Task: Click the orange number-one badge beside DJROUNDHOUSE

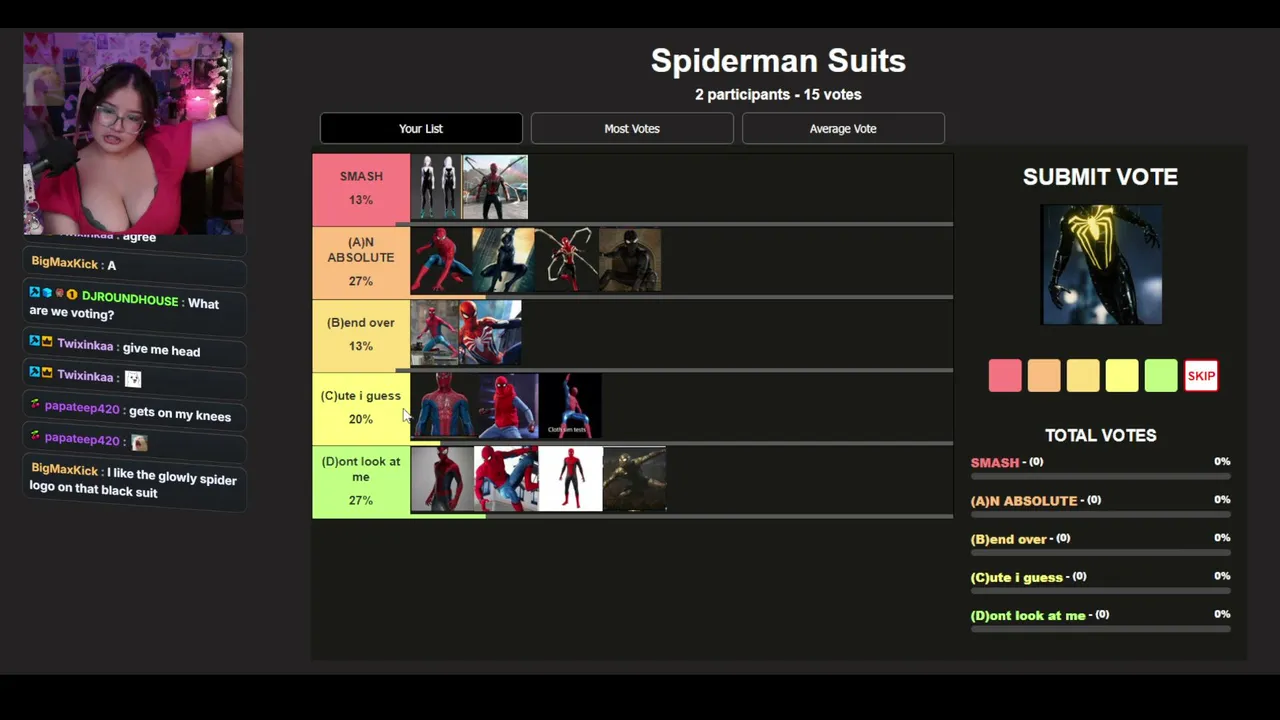Action: tap(72, 295)
